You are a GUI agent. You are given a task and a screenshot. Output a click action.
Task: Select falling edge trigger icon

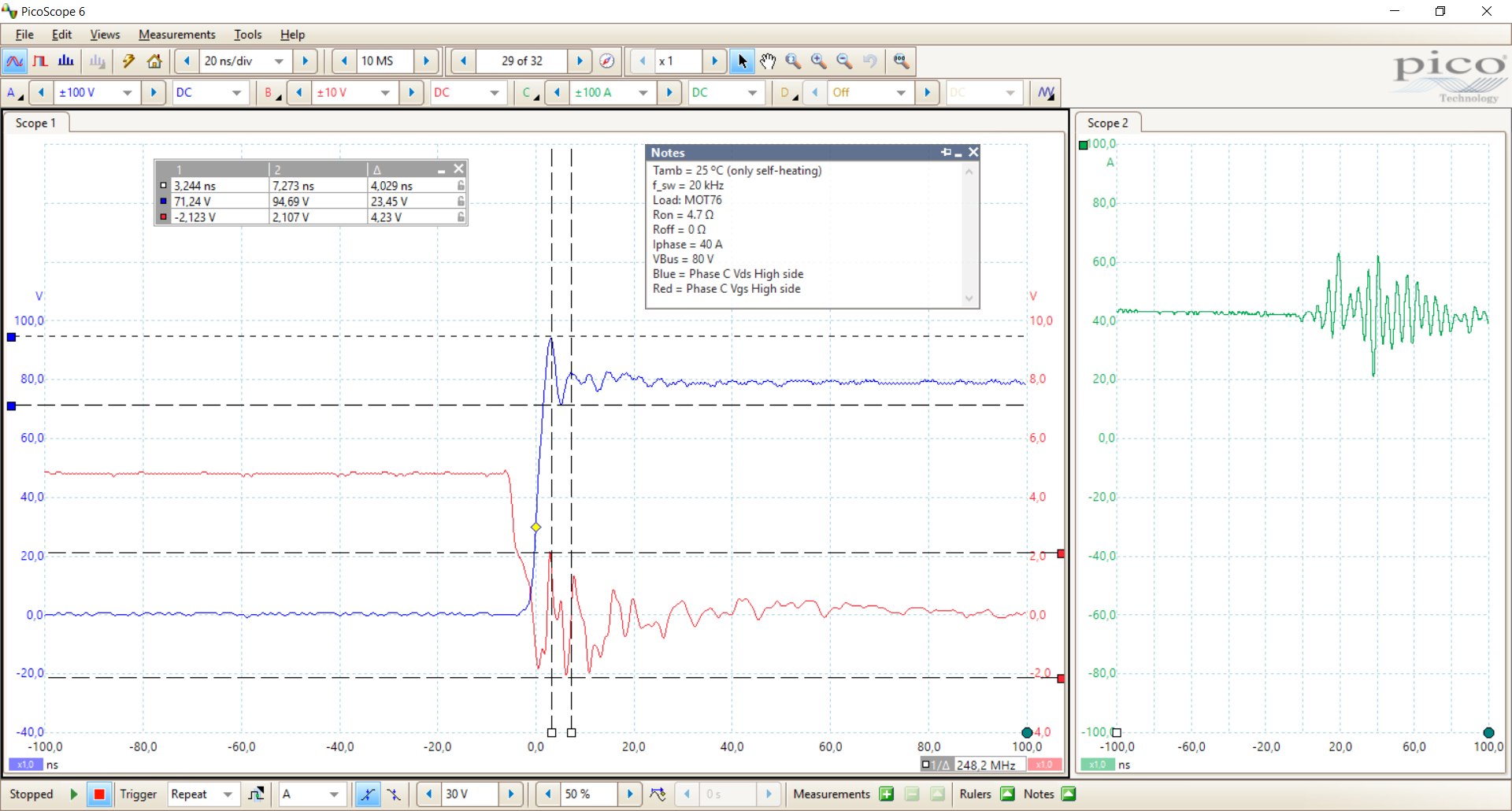(x=393, y=794)
